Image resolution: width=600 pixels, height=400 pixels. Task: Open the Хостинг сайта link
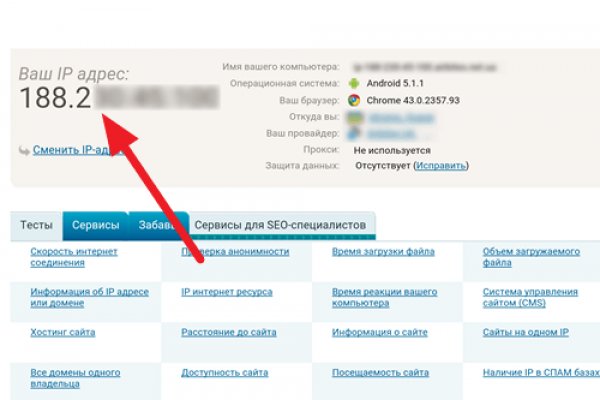[x=61, y=332]
